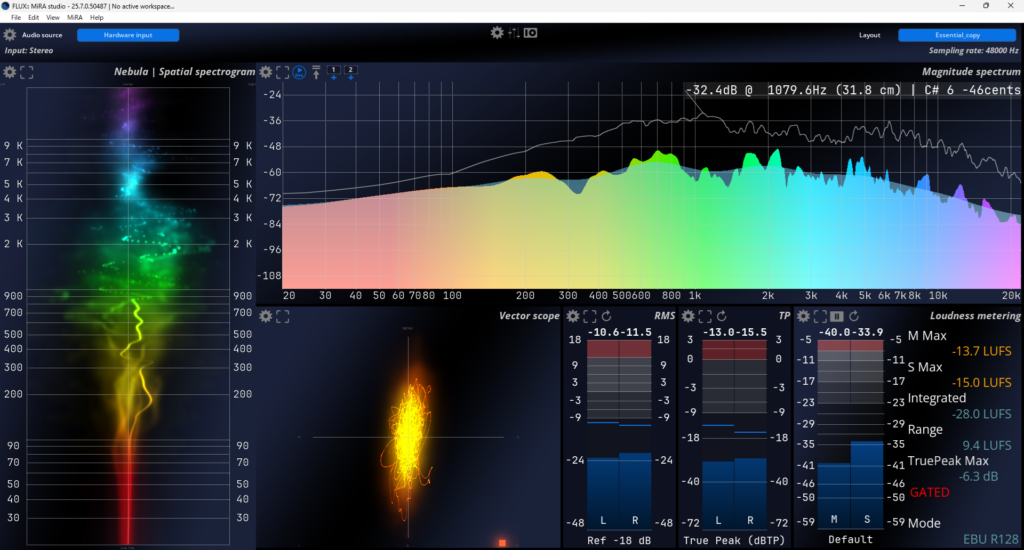
Task: Toggle peak hold arrow in Magnitude spectrum
Action: (x=316, y=72)
